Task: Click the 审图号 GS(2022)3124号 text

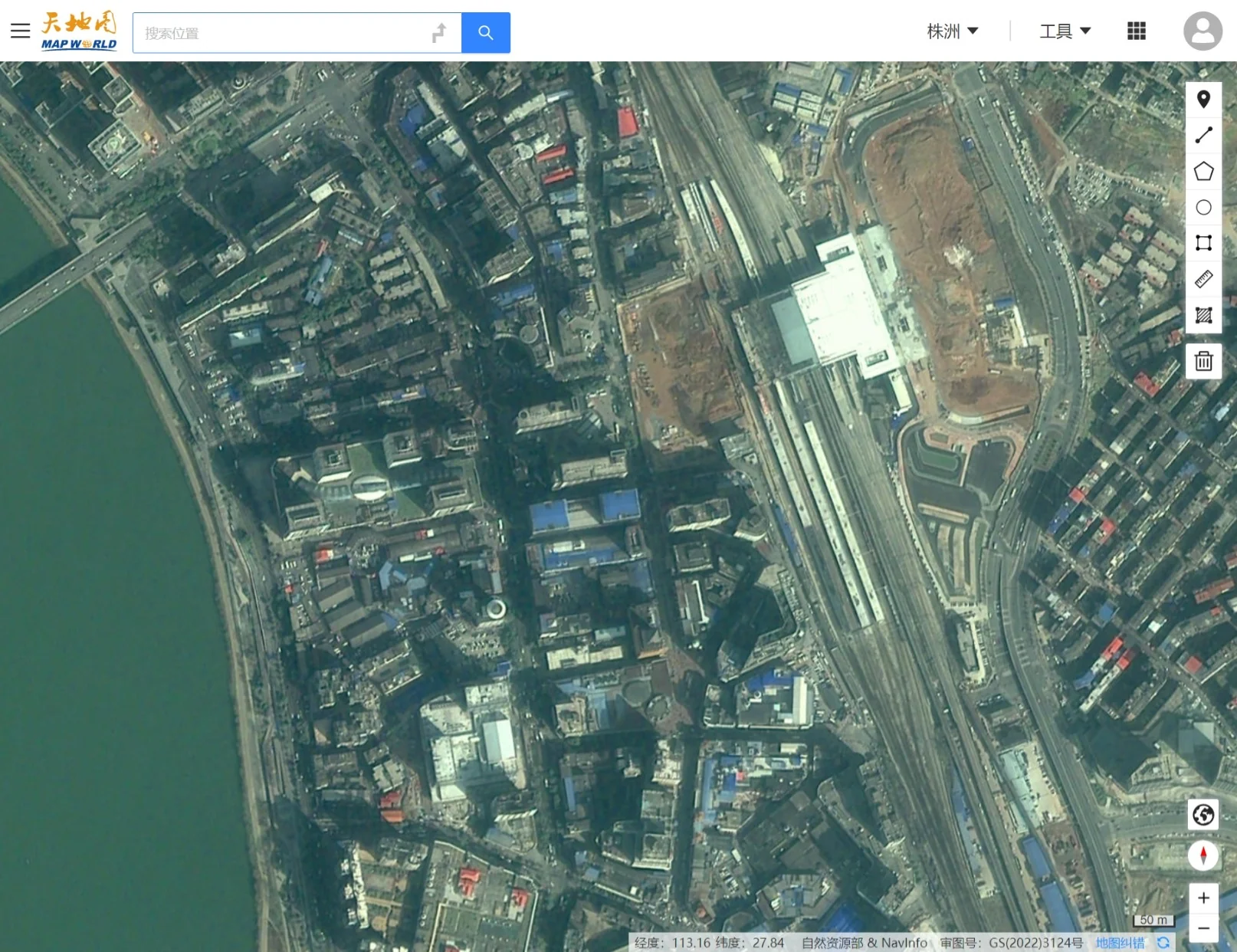Action: coord(1012,943)
